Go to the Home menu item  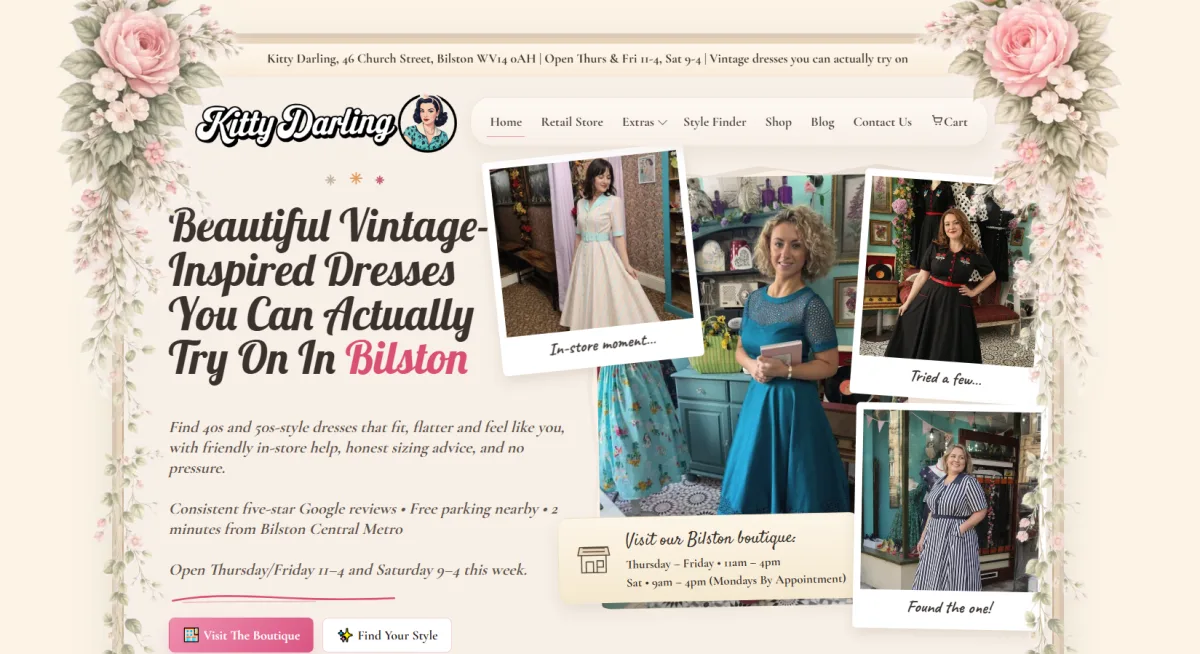click(506, 122)
